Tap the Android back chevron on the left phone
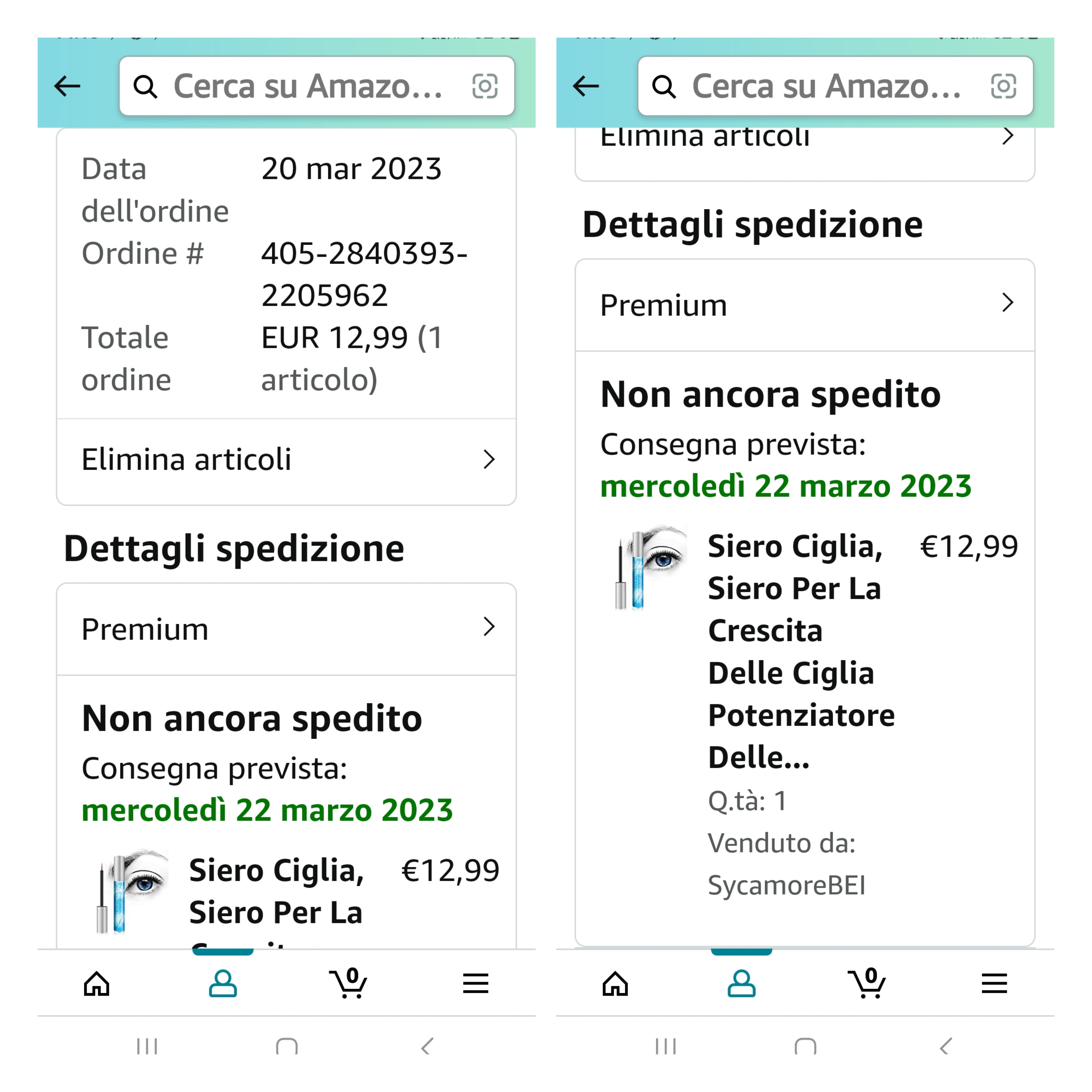 (x=427, y=1046)
